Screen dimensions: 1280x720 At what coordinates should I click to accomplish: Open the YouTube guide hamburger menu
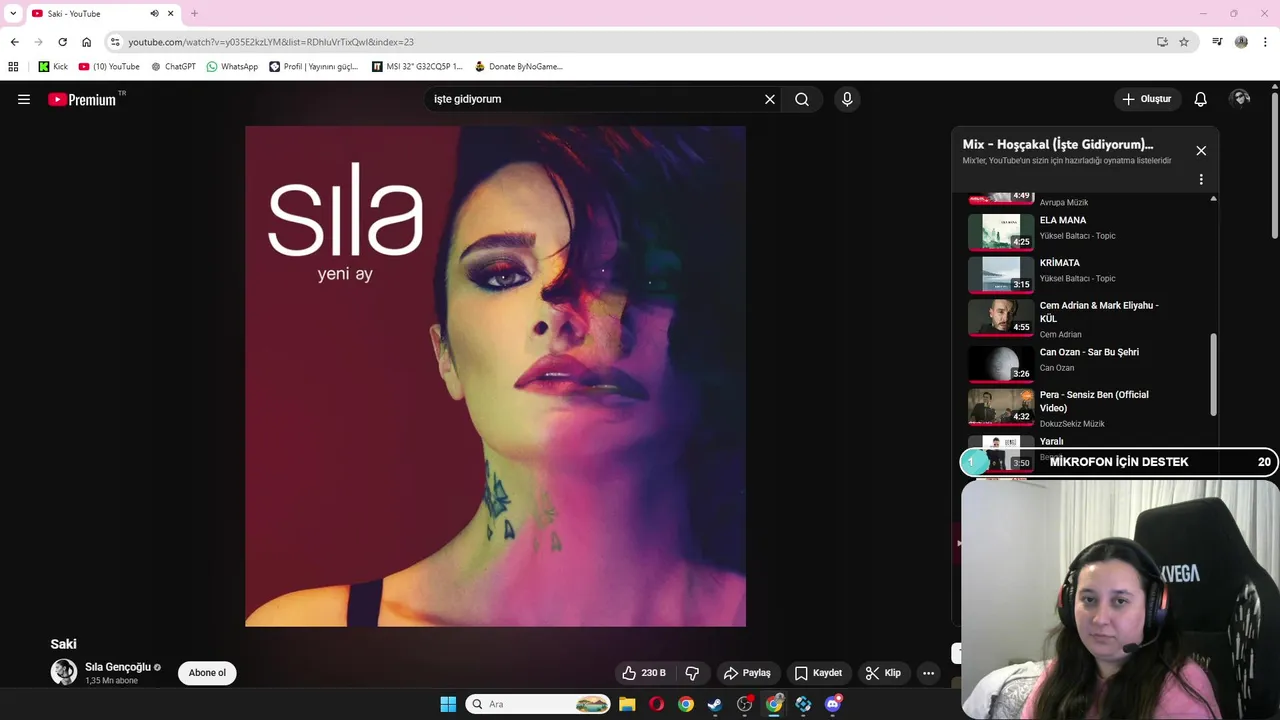(24, 99)
